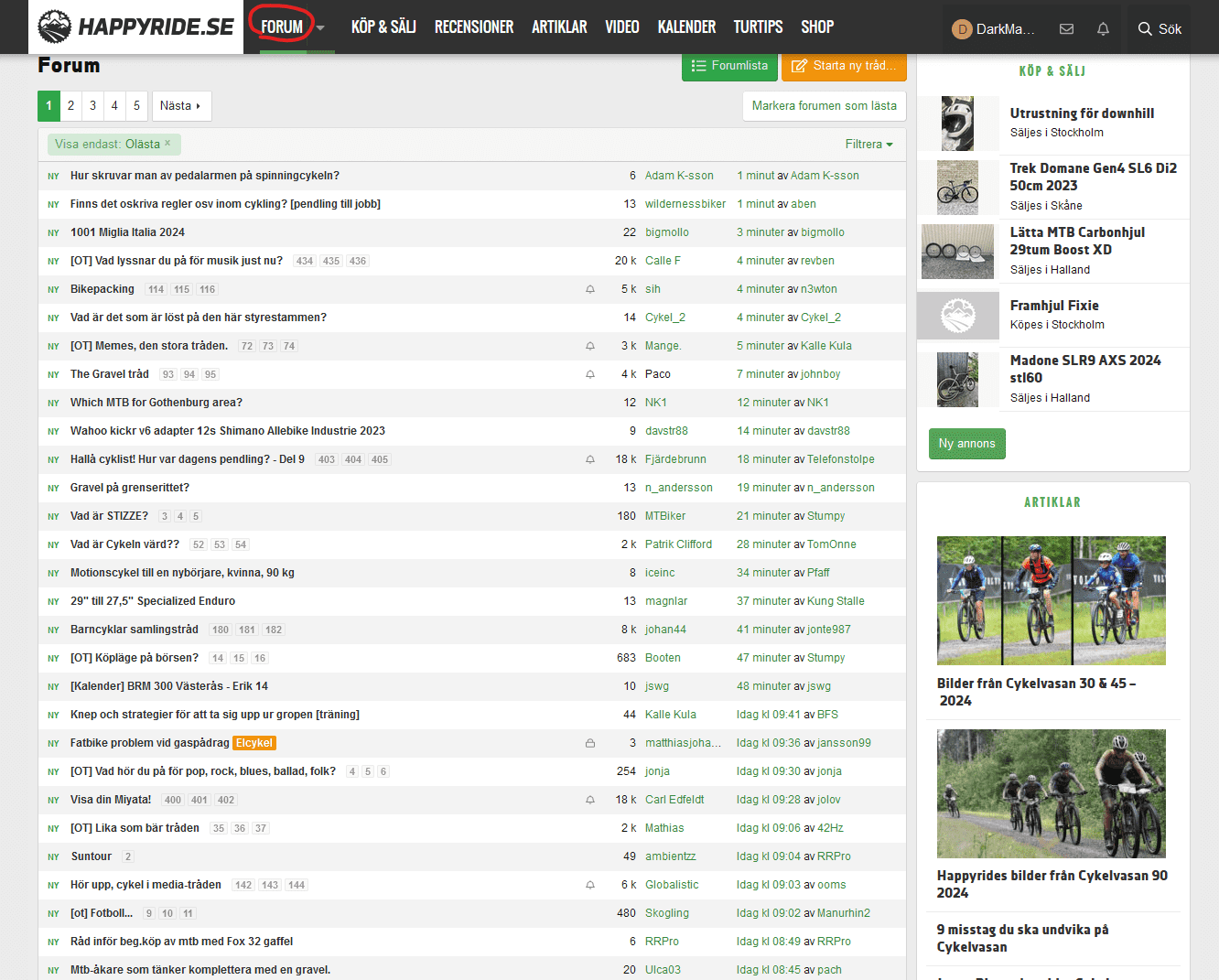The height and width of the screenshot is (980, 1219).
Task: Click bell icon on The Gravel tråd row
Action: pyautogui.click(x=590, y=374)
